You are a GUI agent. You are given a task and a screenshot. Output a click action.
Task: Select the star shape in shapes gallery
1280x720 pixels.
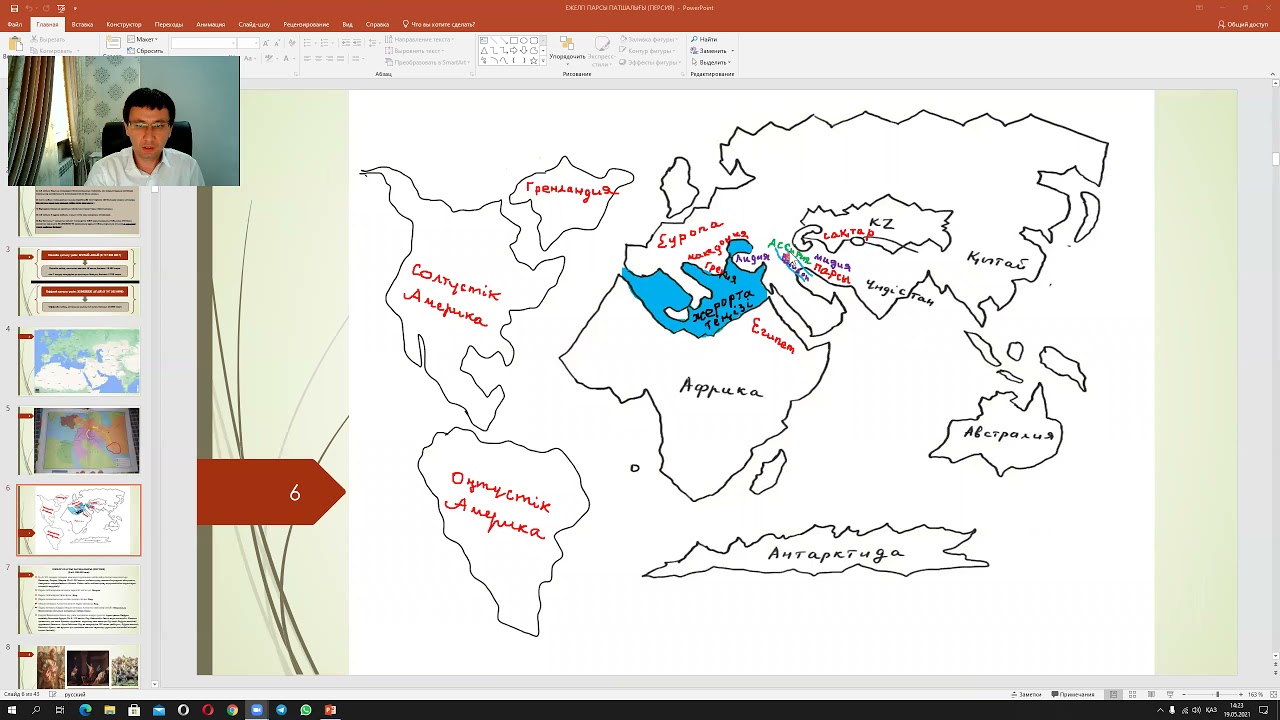(533, 61)
